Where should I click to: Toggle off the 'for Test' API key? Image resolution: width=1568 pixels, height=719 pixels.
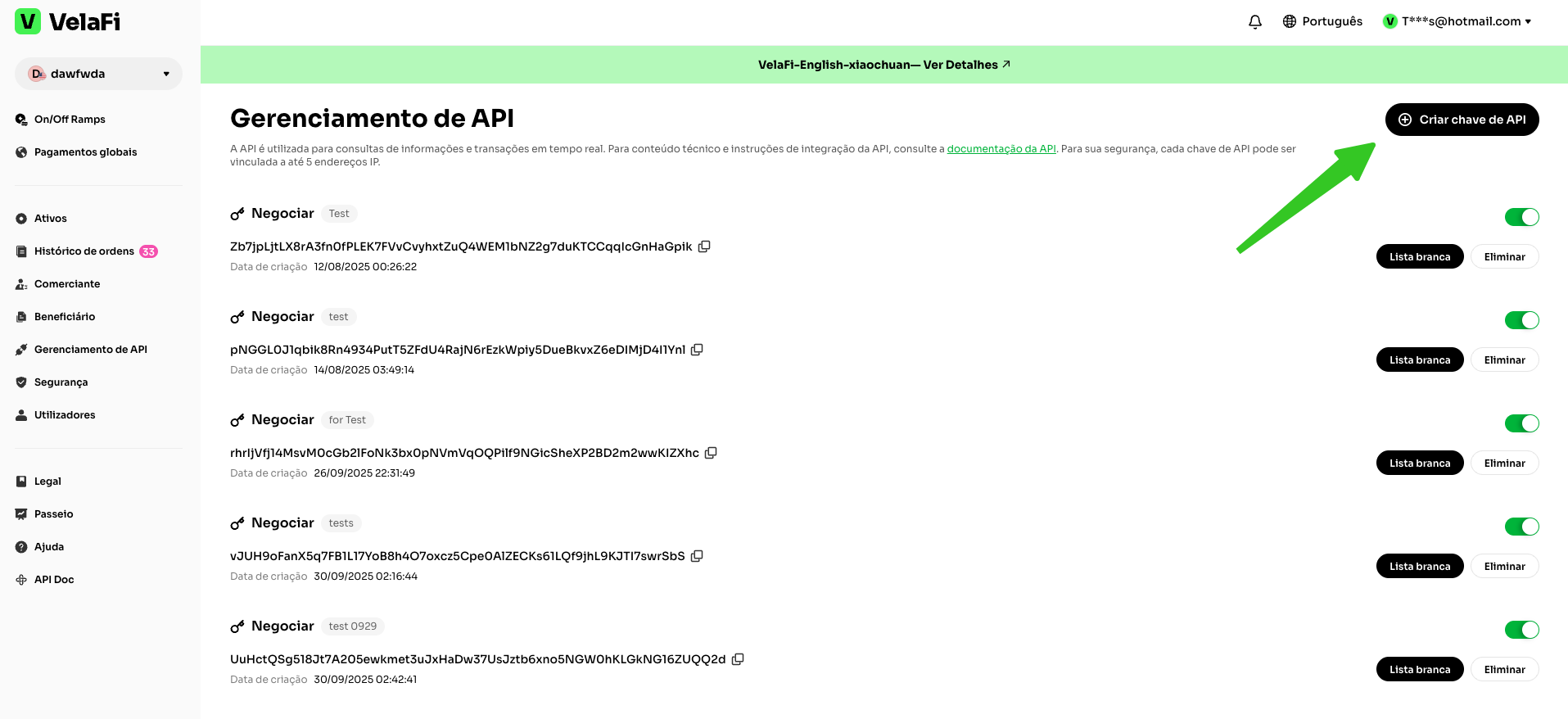pyautogui.click(x=1521, y=423)
